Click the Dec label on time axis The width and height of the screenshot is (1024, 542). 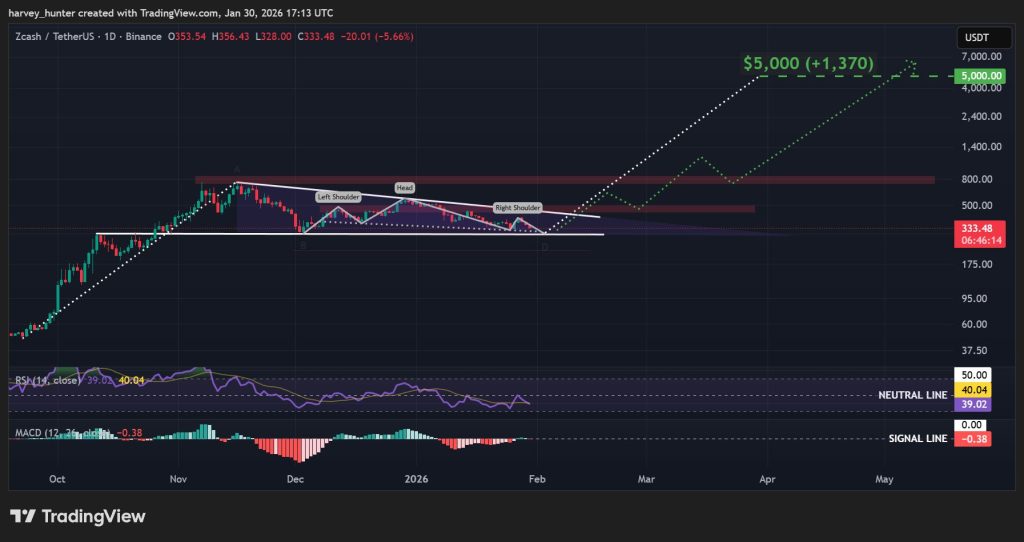(x=295, y=479)
